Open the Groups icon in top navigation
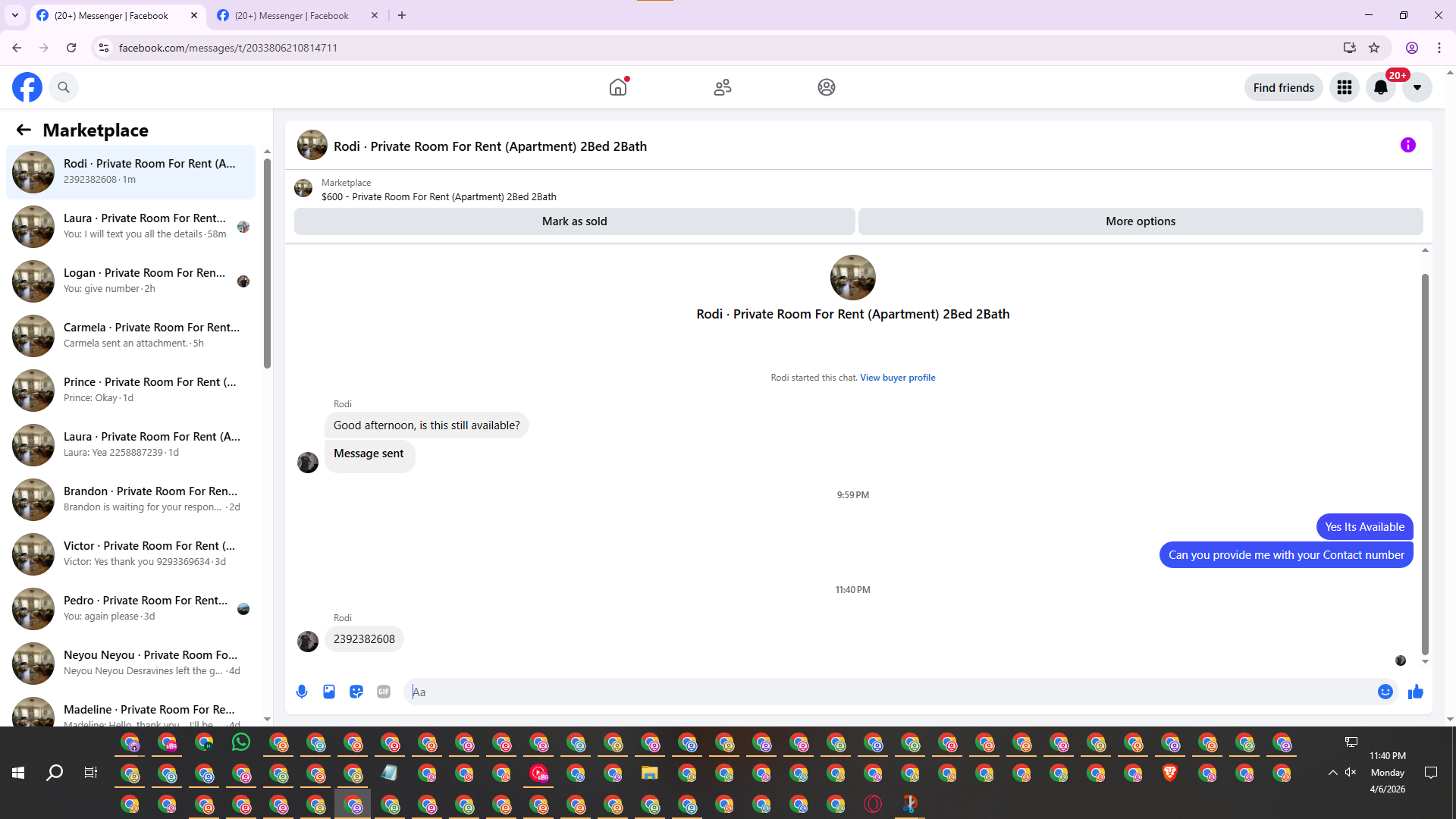Screen dimensions: 1456x819 coord(827,87)
